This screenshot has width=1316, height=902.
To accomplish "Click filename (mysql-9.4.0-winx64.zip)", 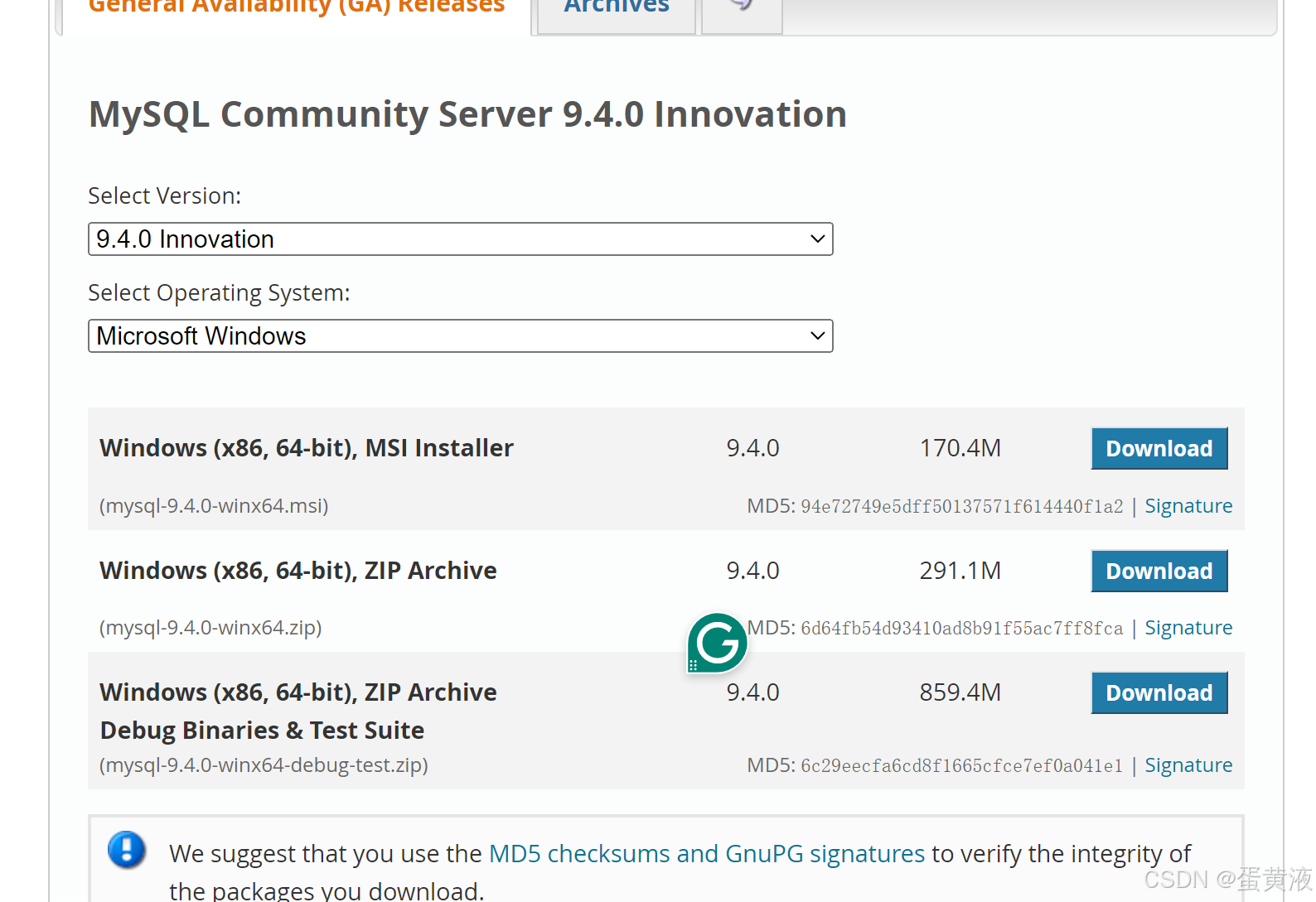I will 210,628.
